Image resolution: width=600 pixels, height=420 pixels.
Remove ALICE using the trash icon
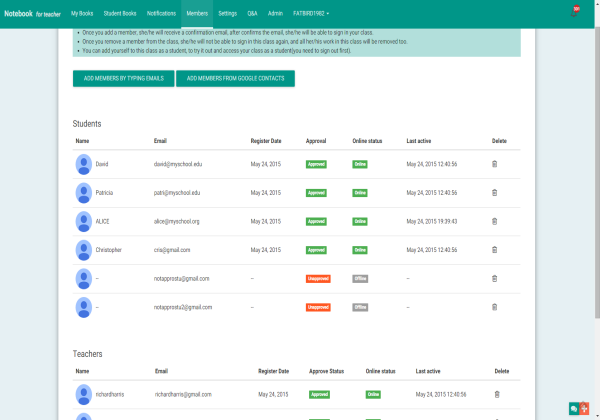(x=494, y=221)
